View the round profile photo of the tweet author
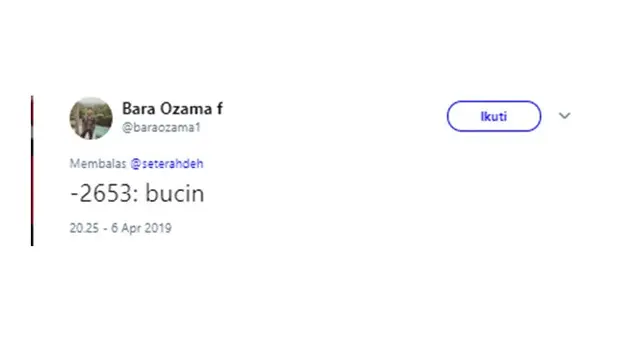This screenshot has width=640, height=360. tap(91, 118)
